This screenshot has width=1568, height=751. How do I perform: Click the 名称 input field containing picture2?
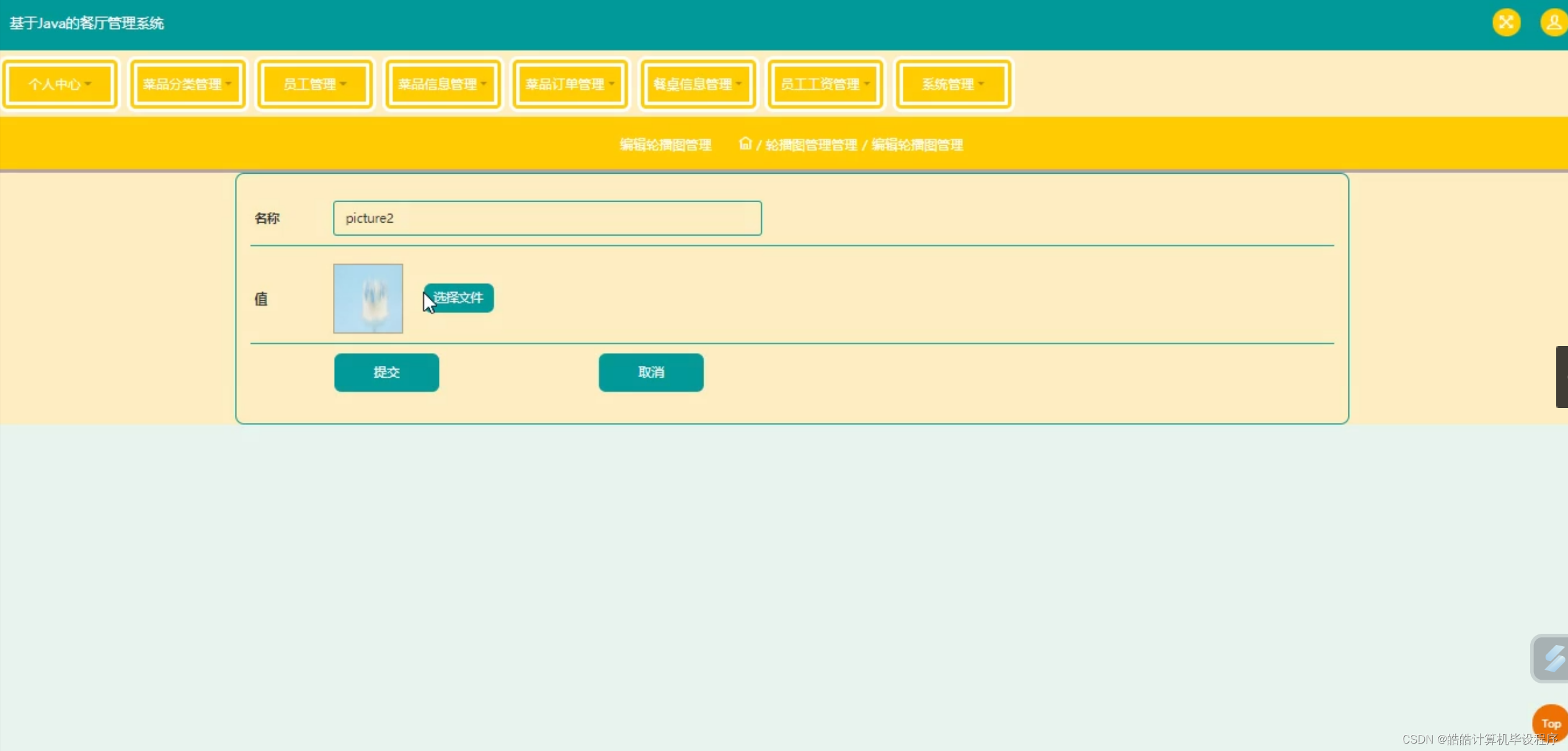[547, 218]
